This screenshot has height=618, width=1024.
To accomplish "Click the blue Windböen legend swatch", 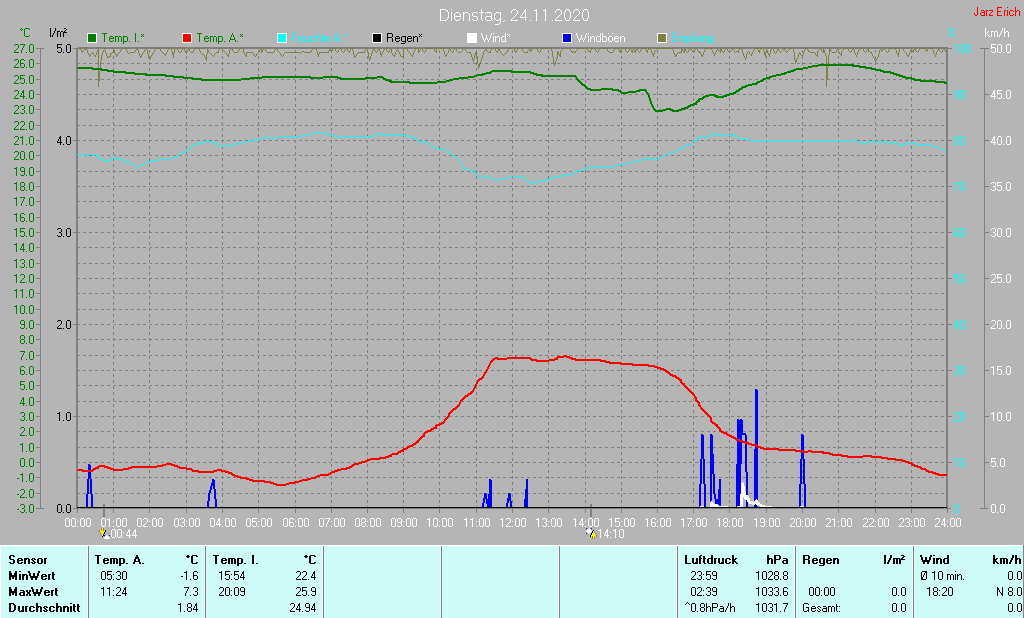I will 567,39.
